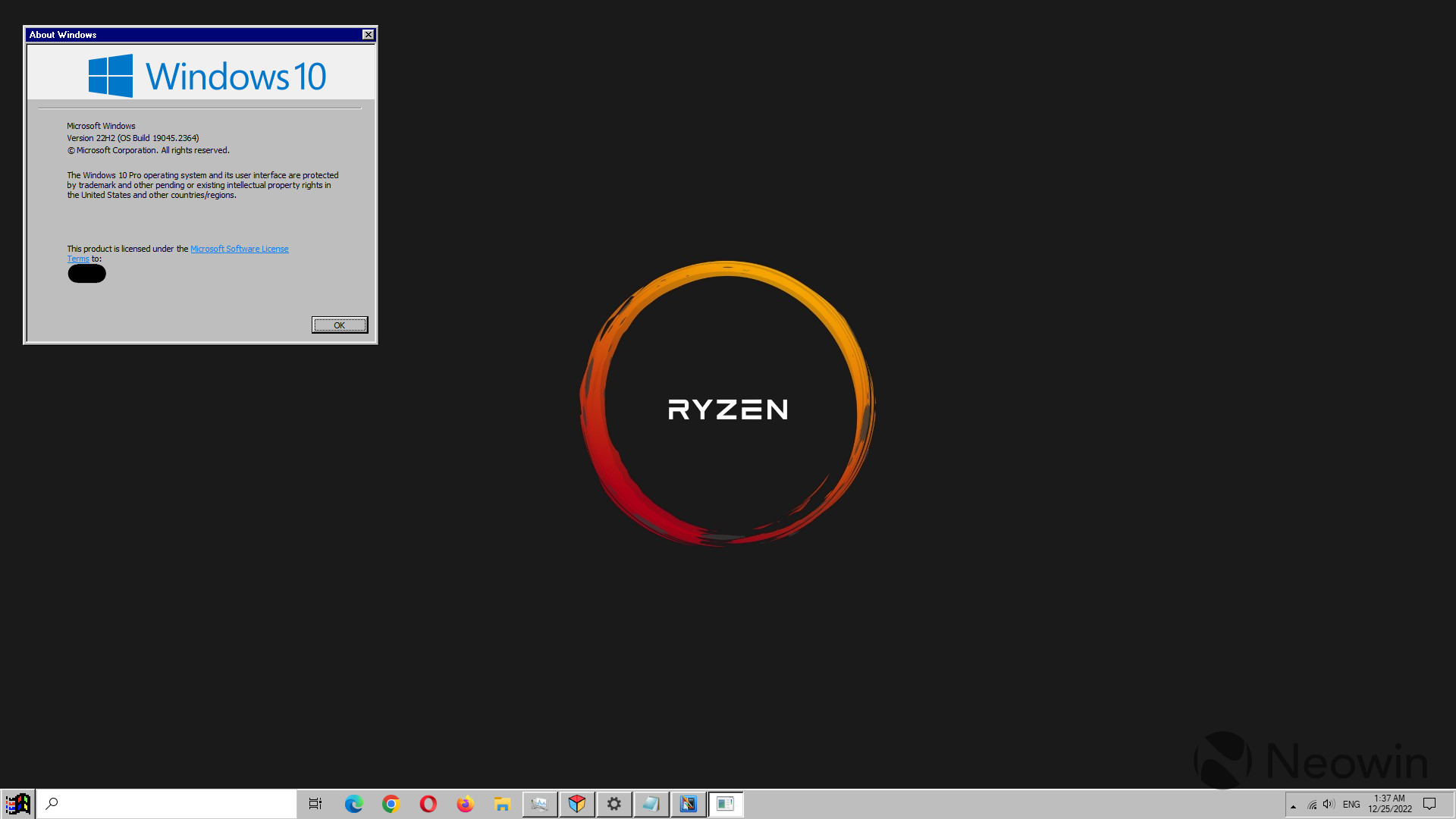This screenshot has width=1456, height=819.
Task: Switch to the colorful cube app taskbar button
Action: (x=577, y=804)
